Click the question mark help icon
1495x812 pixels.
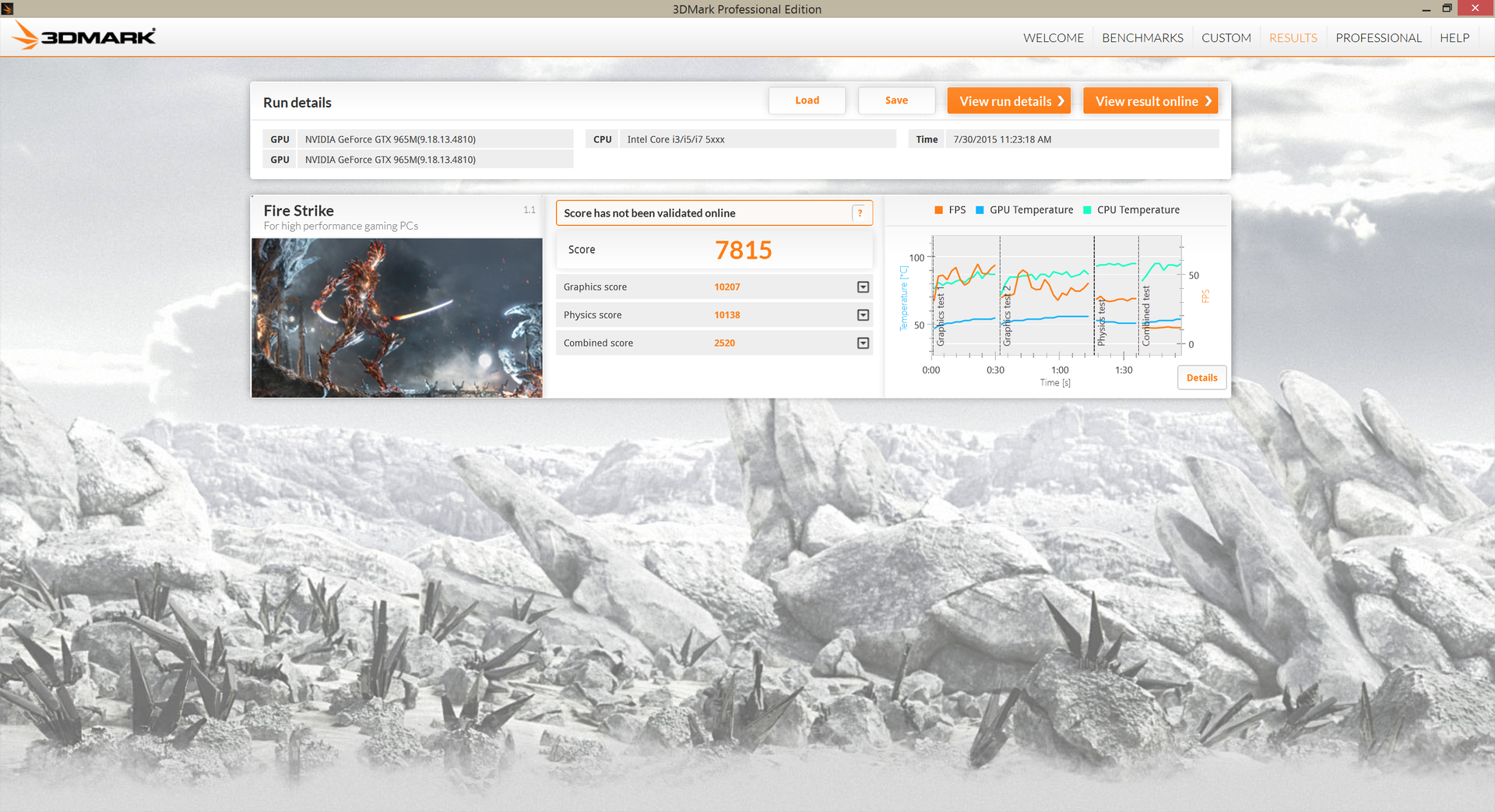pyautogui.click(x=860, y=213)
